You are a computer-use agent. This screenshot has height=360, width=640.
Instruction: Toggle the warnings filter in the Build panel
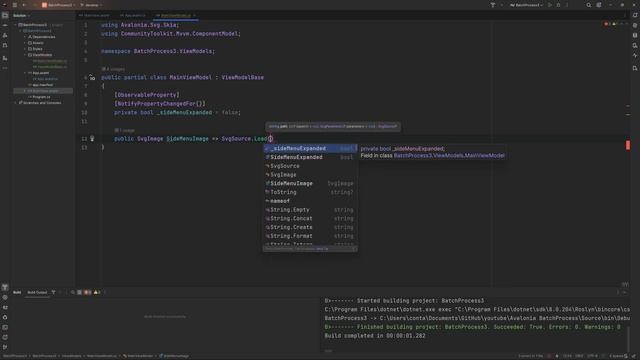pyautogui.click(x=97, y=292)
